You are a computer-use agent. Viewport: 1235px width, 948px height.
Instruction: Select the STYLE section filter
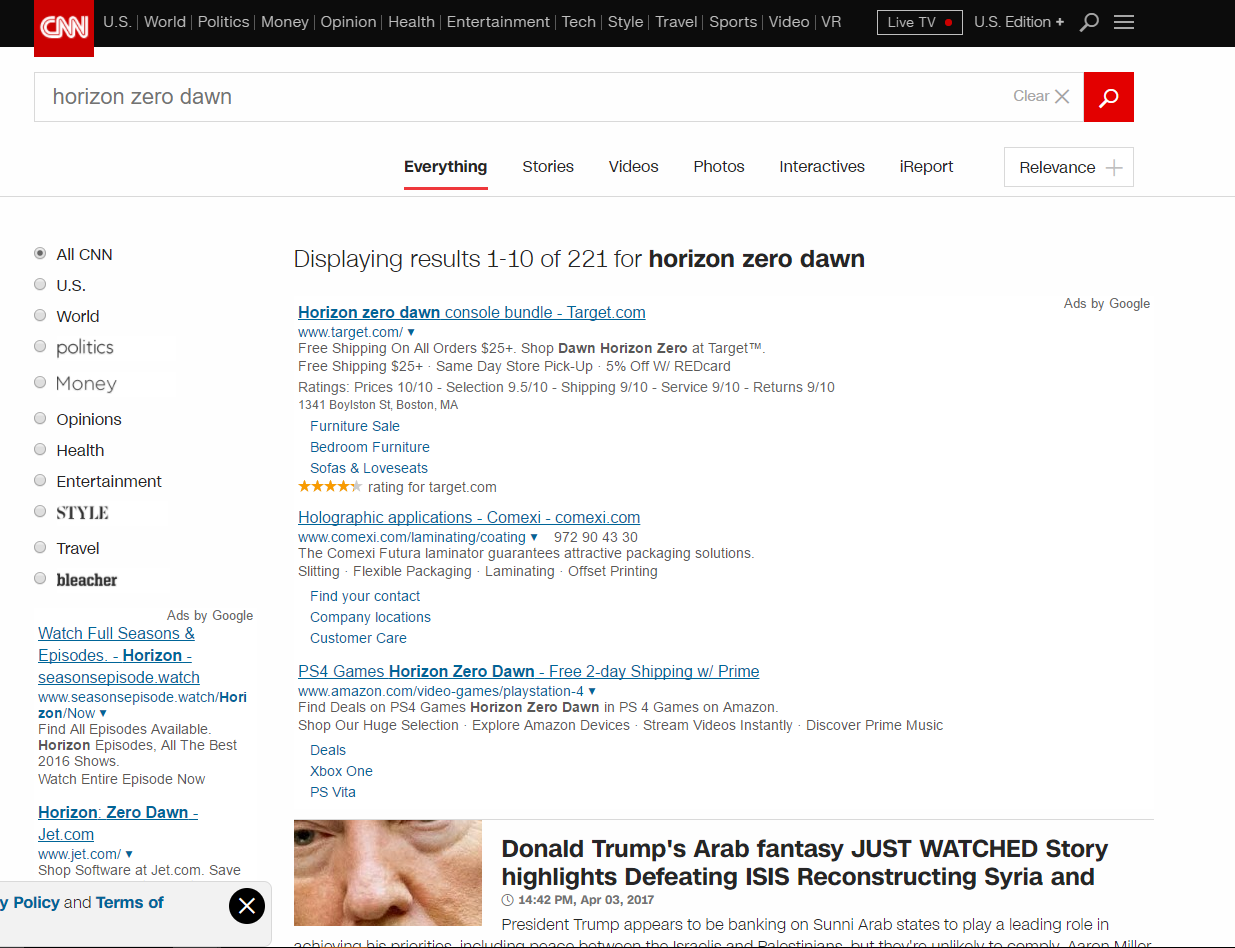(40, 512)
